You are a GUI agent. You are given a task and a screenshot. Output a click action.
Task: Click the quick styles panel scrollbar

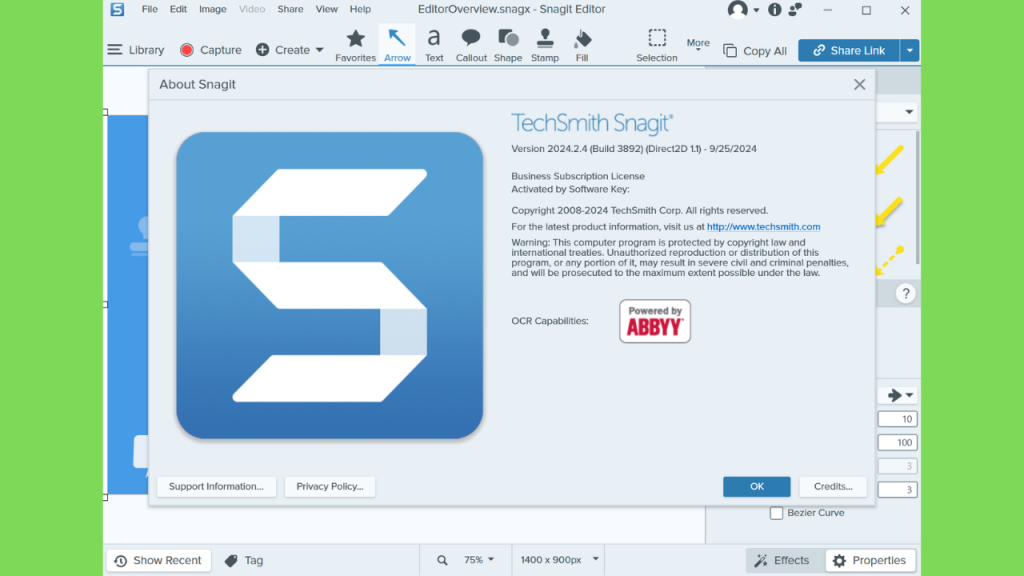[917, 197]
